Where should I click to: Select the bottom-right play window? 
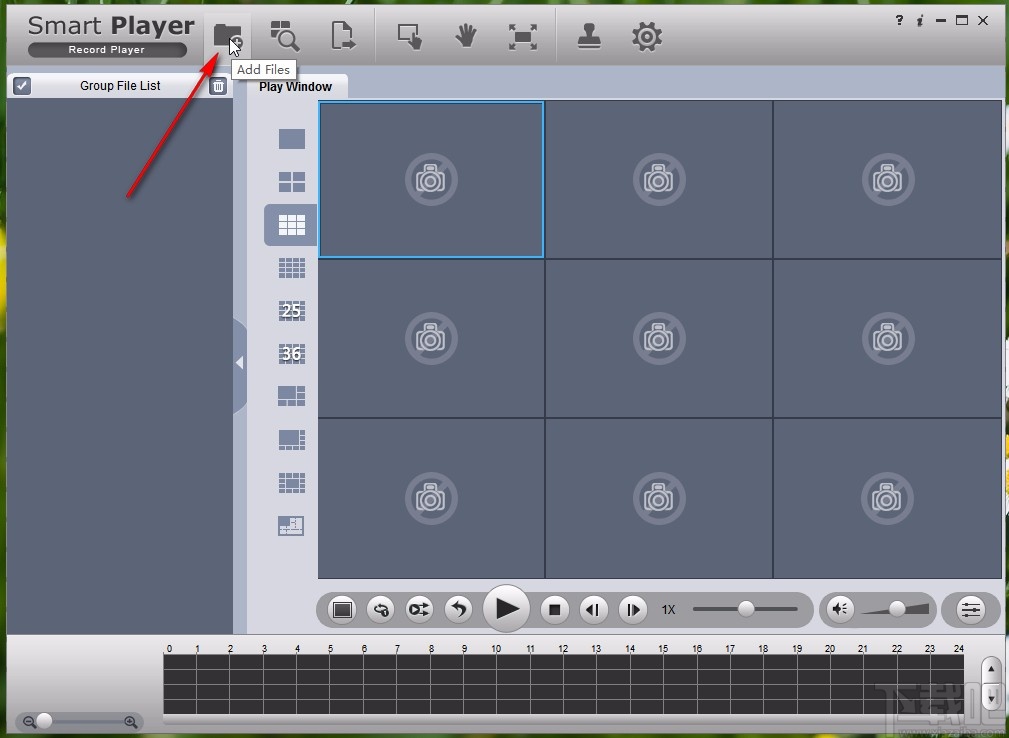[887, 498]
